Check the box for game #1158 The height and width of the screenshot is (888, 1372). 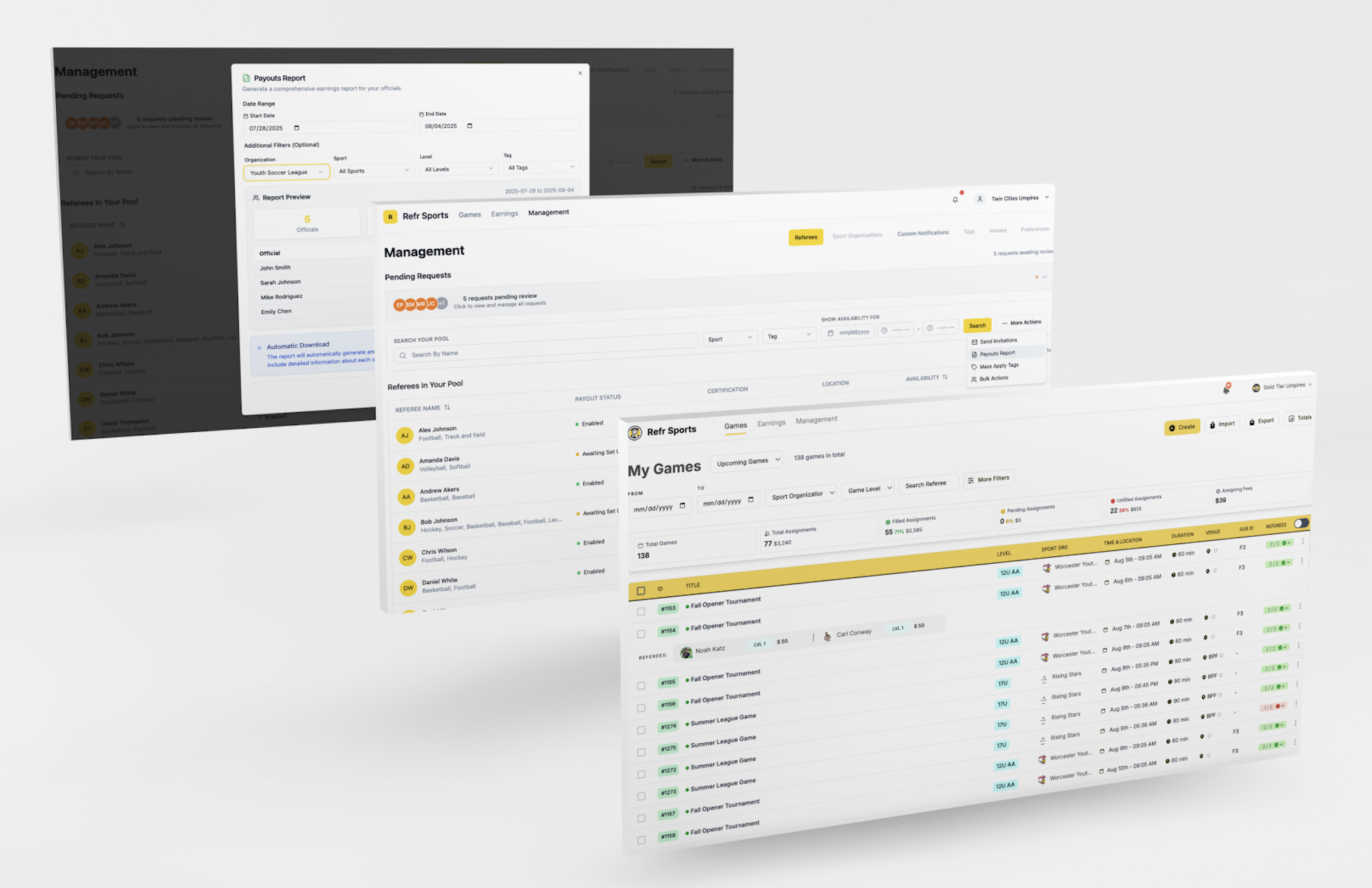pos(641,840)
